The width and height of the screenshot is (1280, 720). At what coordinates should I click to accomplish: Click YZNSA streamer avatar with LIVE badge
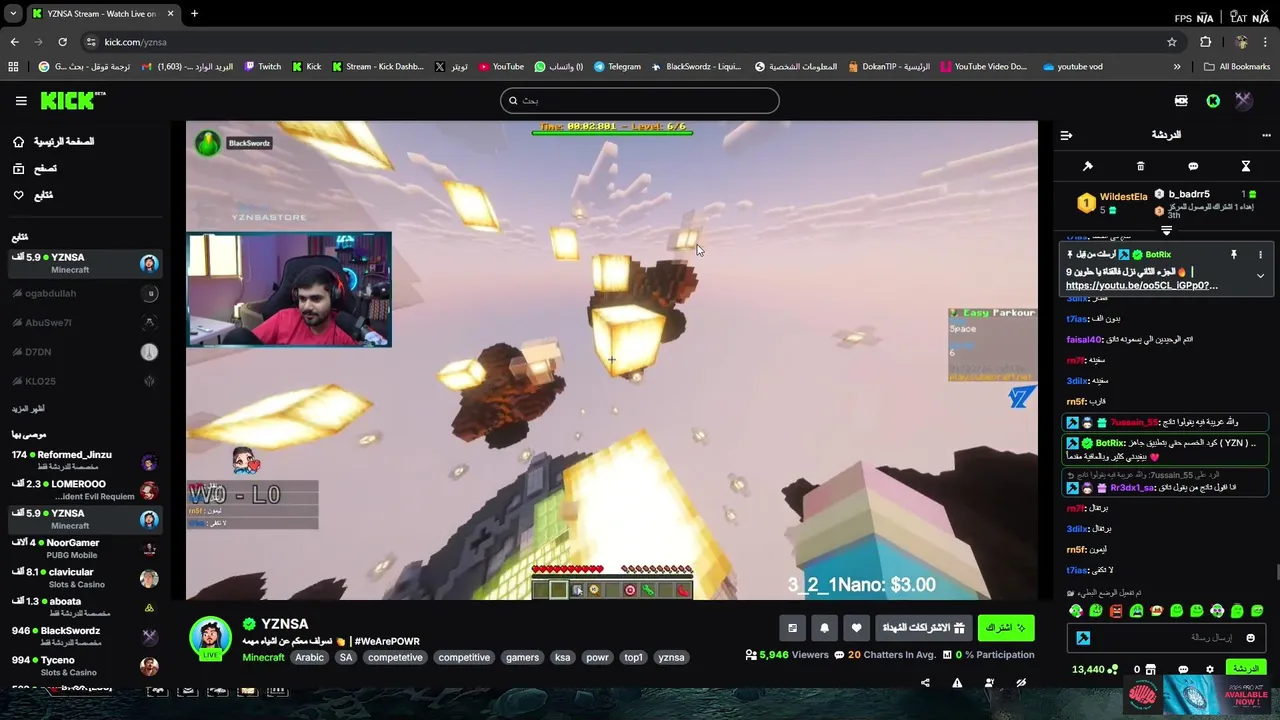pos(210,639)
